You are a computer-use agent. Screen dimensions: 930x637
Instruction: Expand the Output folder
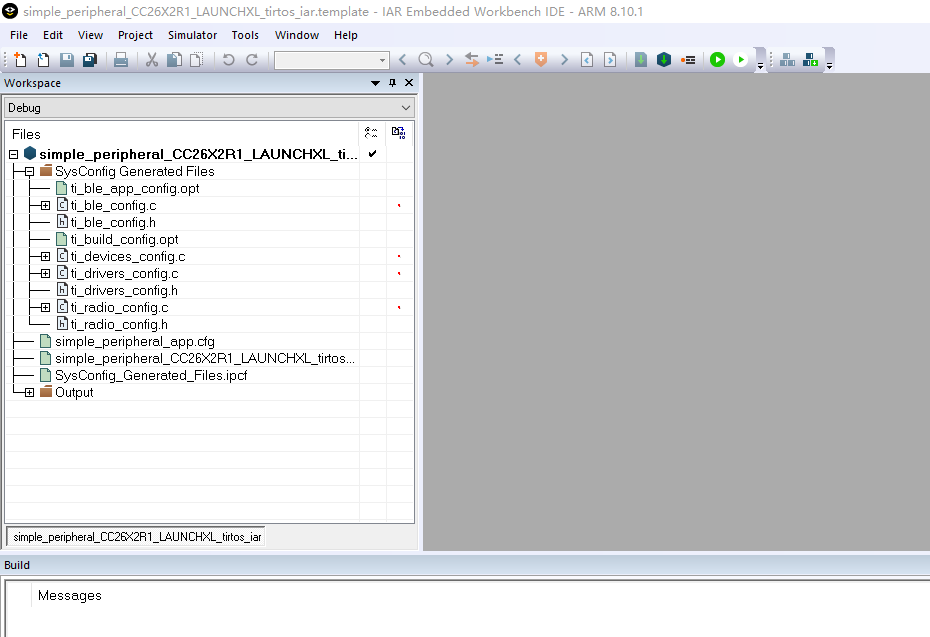30,393
